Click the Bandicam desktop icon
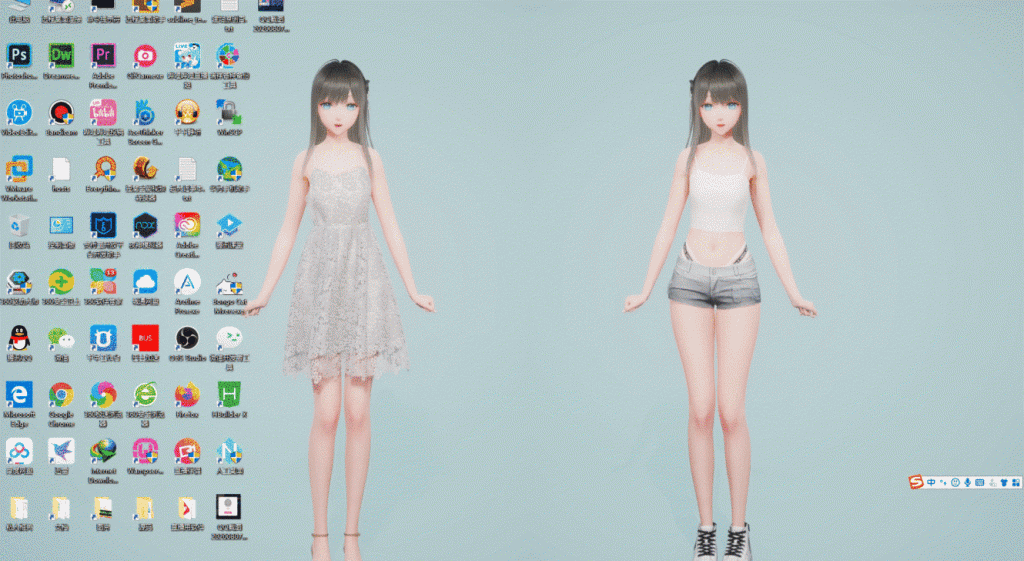This screenshot has width=1024, height=561. coord(61,113)
